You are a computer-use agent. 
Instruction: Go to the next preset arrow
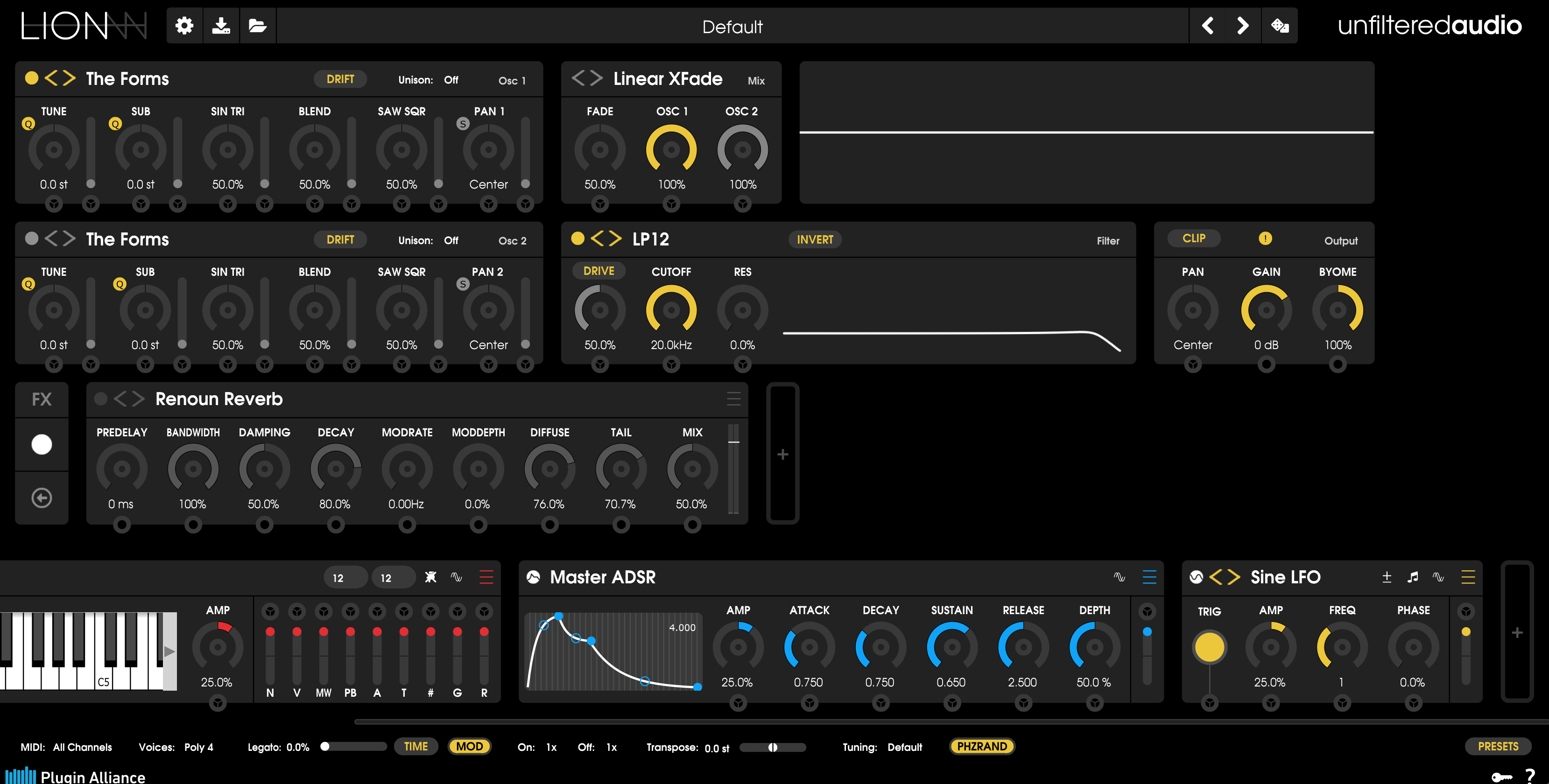[1243, 26]
